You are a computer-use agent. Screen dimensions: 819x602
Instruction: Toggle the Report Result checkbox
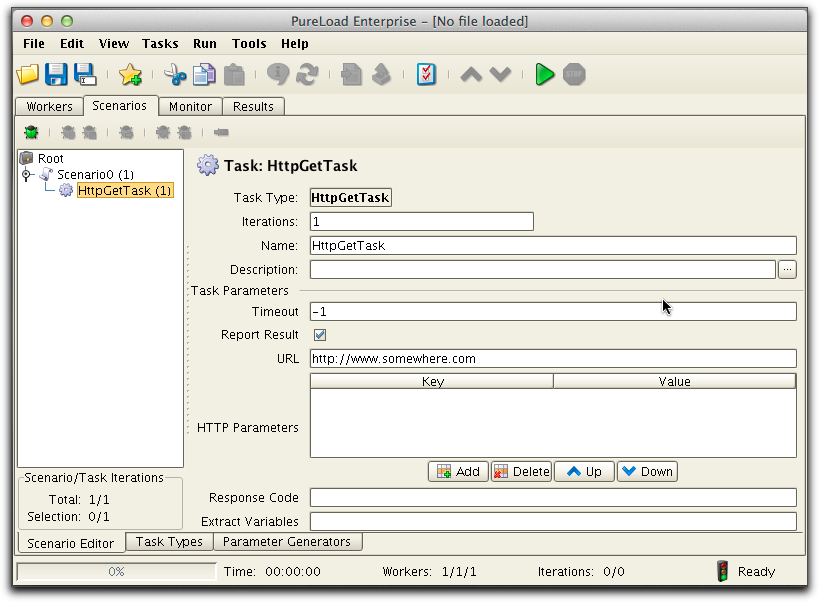click(320, 335)
